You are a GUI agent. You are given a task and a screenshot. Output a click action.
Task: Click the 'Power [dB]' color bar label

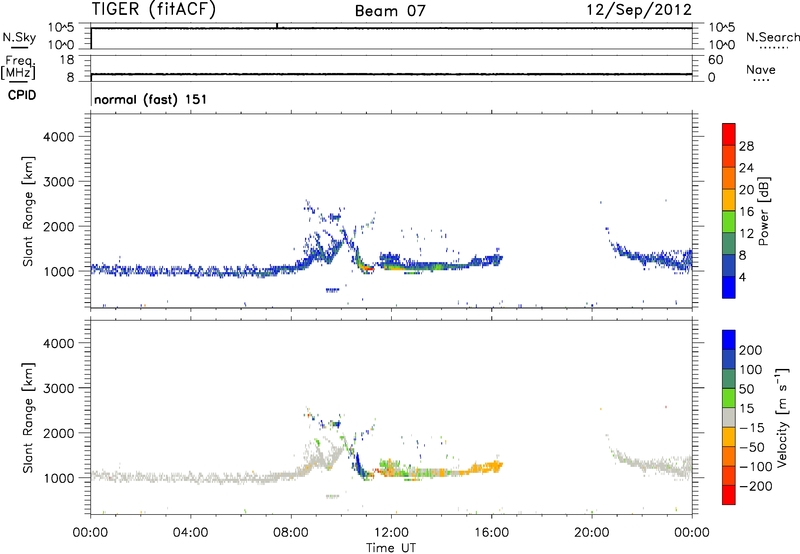tap(763, 211)
